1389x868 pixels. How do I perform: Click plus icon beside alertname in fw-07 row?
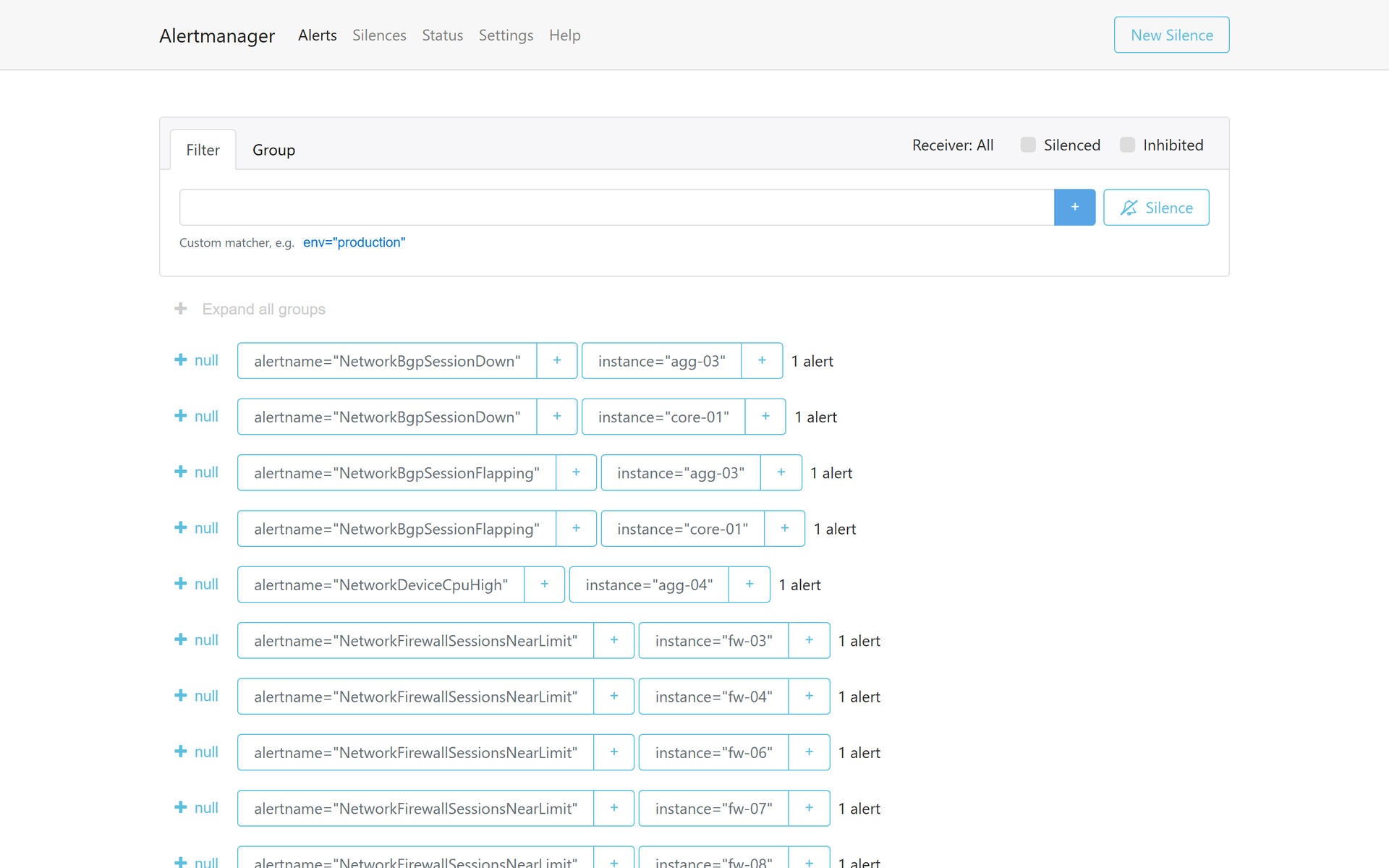[613, 808]
